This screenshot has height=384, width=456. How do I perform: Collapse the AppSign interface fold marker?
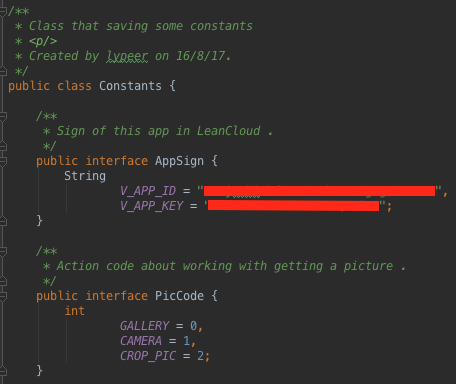pyautogui.click(x=3, y=161)
